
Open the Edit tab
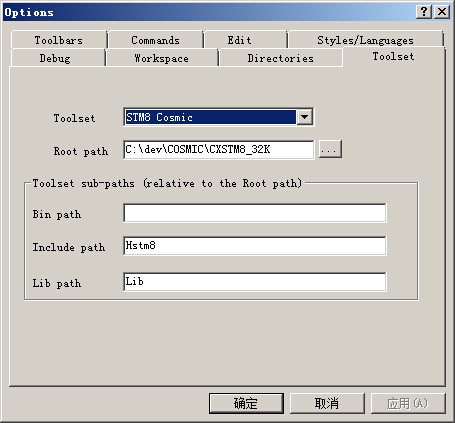click(239, 40)
